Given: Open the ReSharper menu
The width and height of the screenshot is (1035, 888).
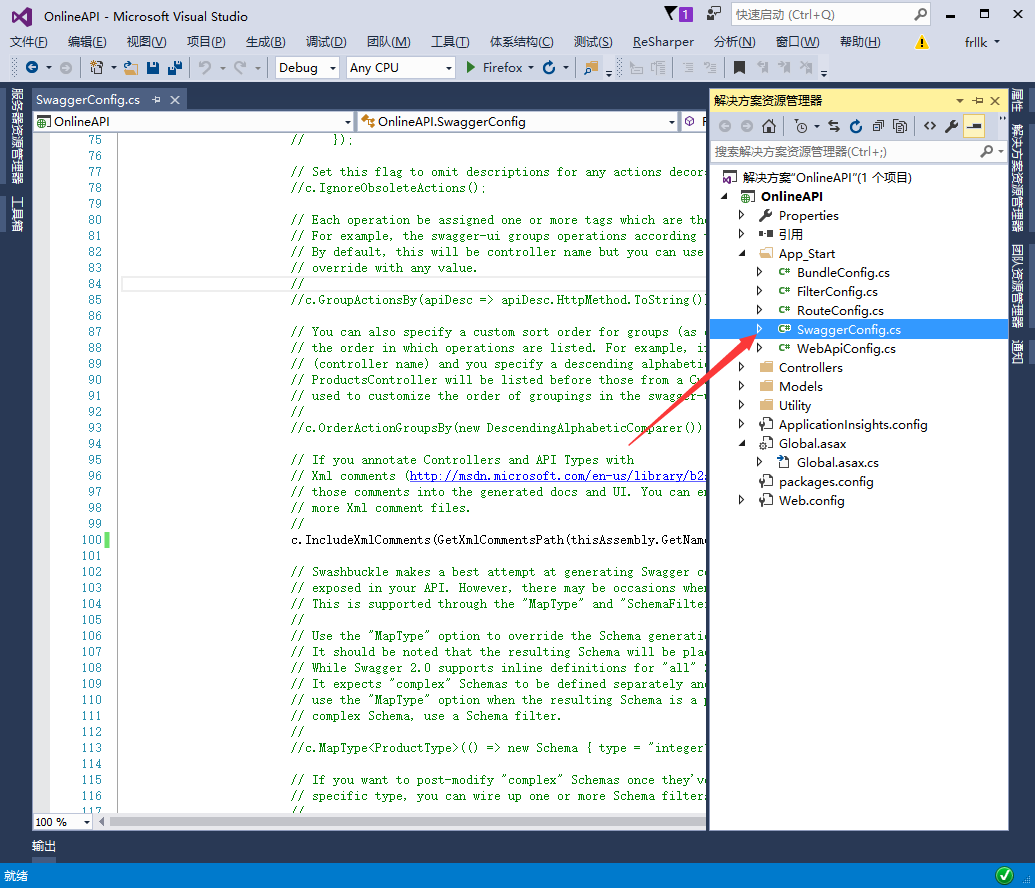Looking at the screenshot, I should point(662,41).
